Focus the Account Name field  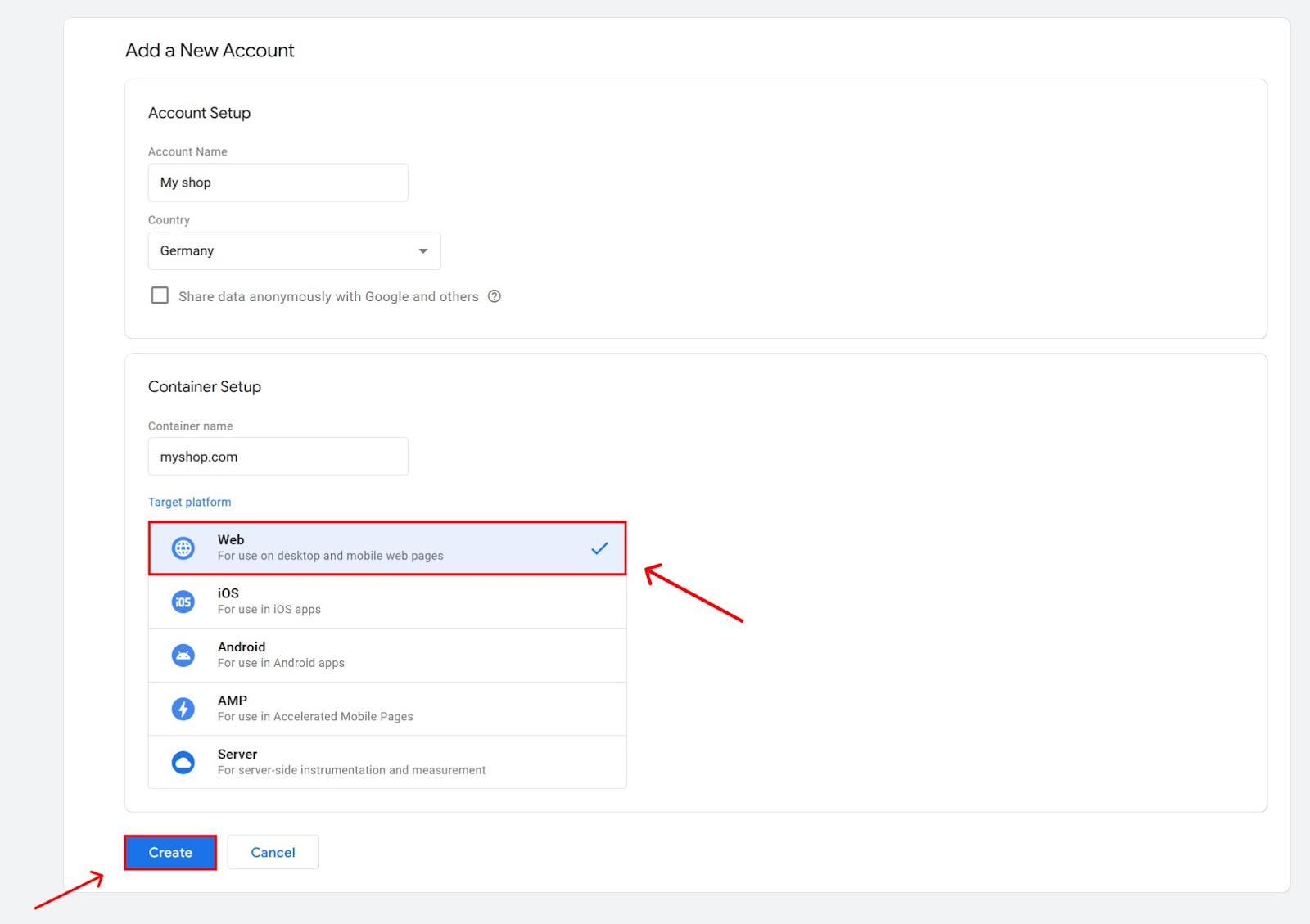tap(278, 183)
